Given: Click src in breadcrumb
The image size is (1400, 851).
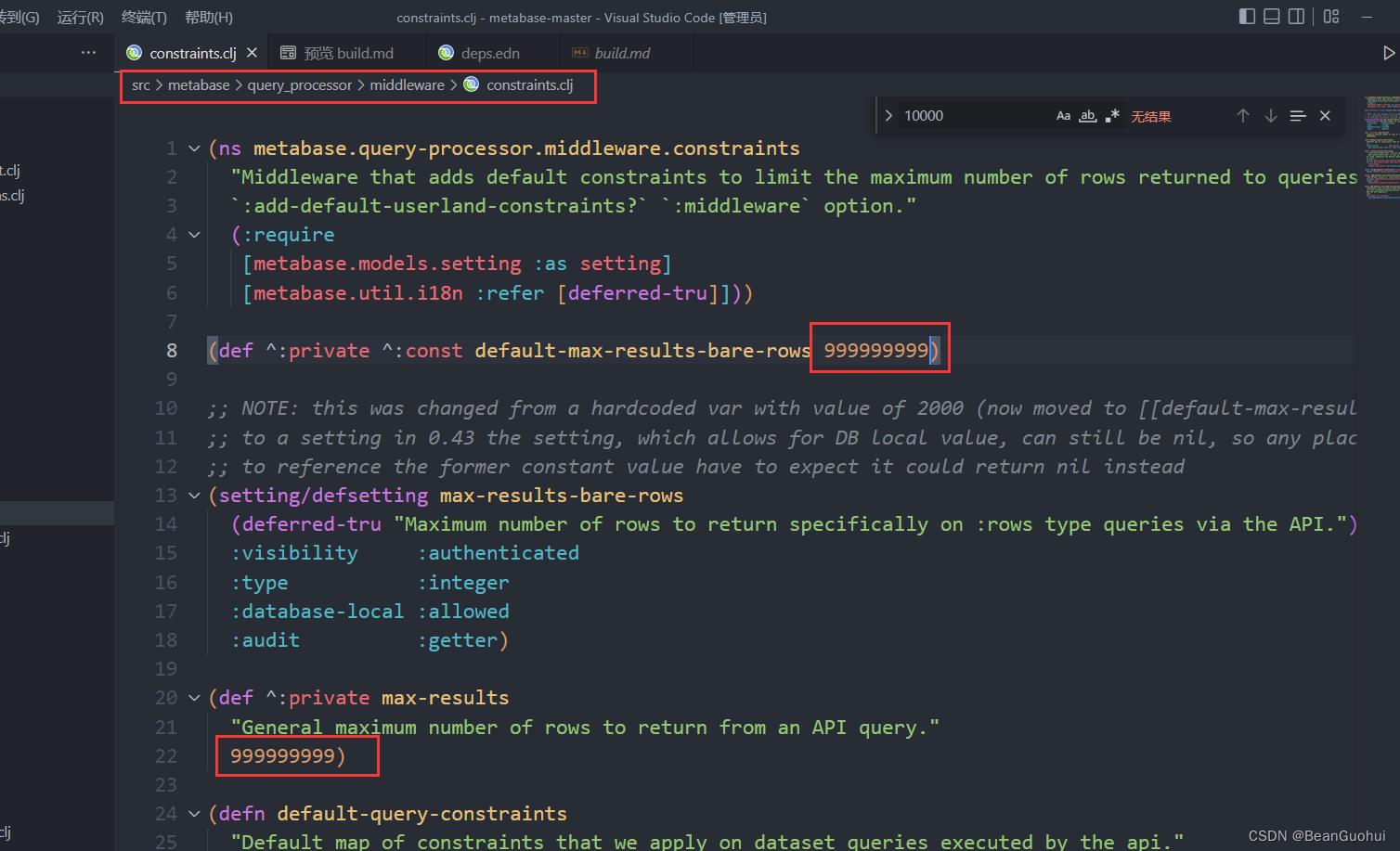Looking at the screenshot, I should point(141,85).
